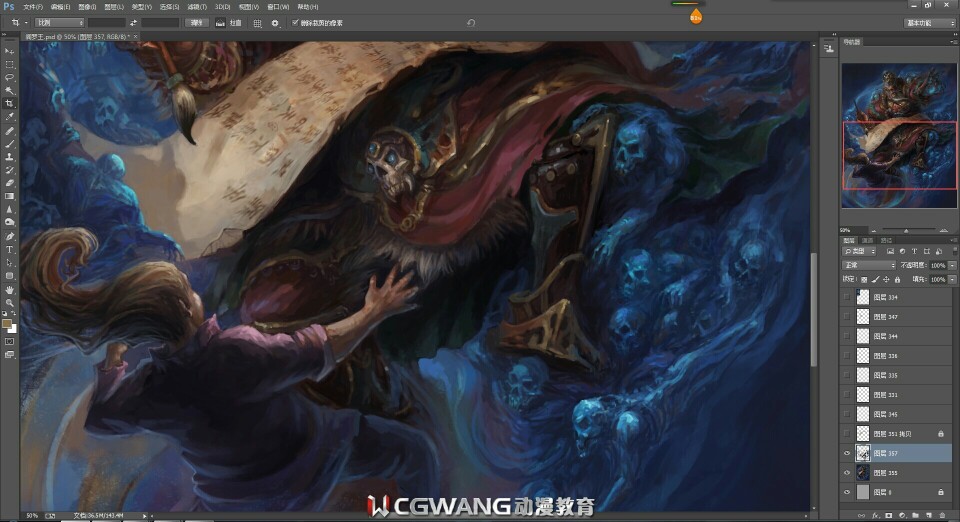Show layer 334 visibility box

click(847, 297)
